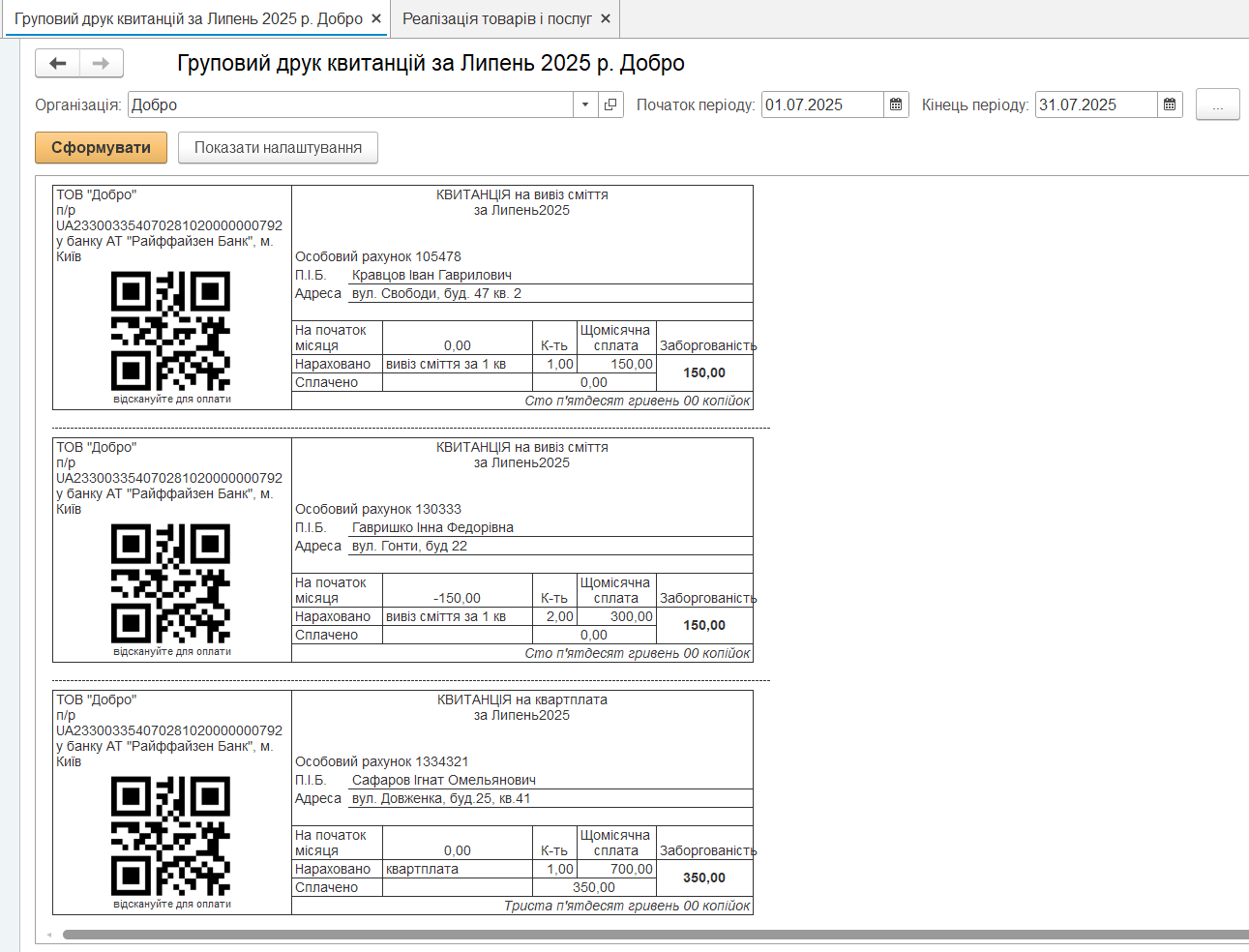The height and width of the screenshot is (952, 1249).
Task: Click the КВИТАНЦІЯ на квартплата heading
Action: [x=522, y=699]
